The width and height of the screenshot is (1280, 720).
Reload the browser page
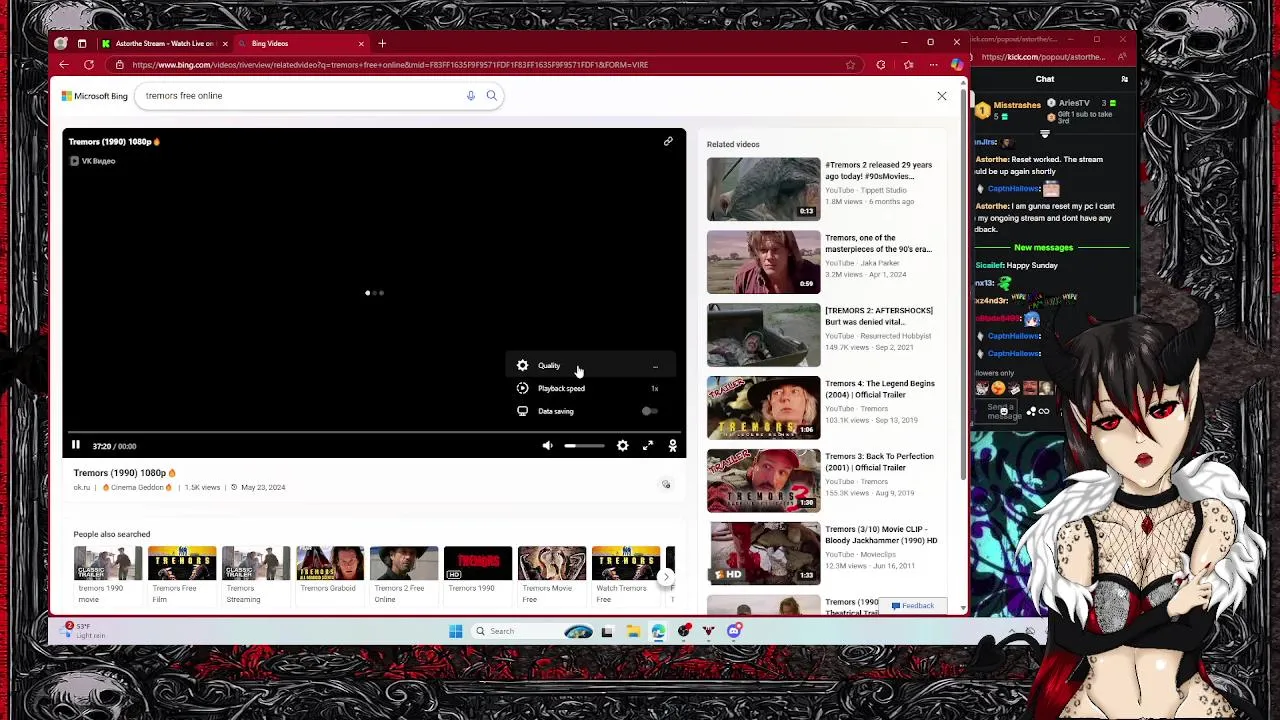(x=89, y=65)
